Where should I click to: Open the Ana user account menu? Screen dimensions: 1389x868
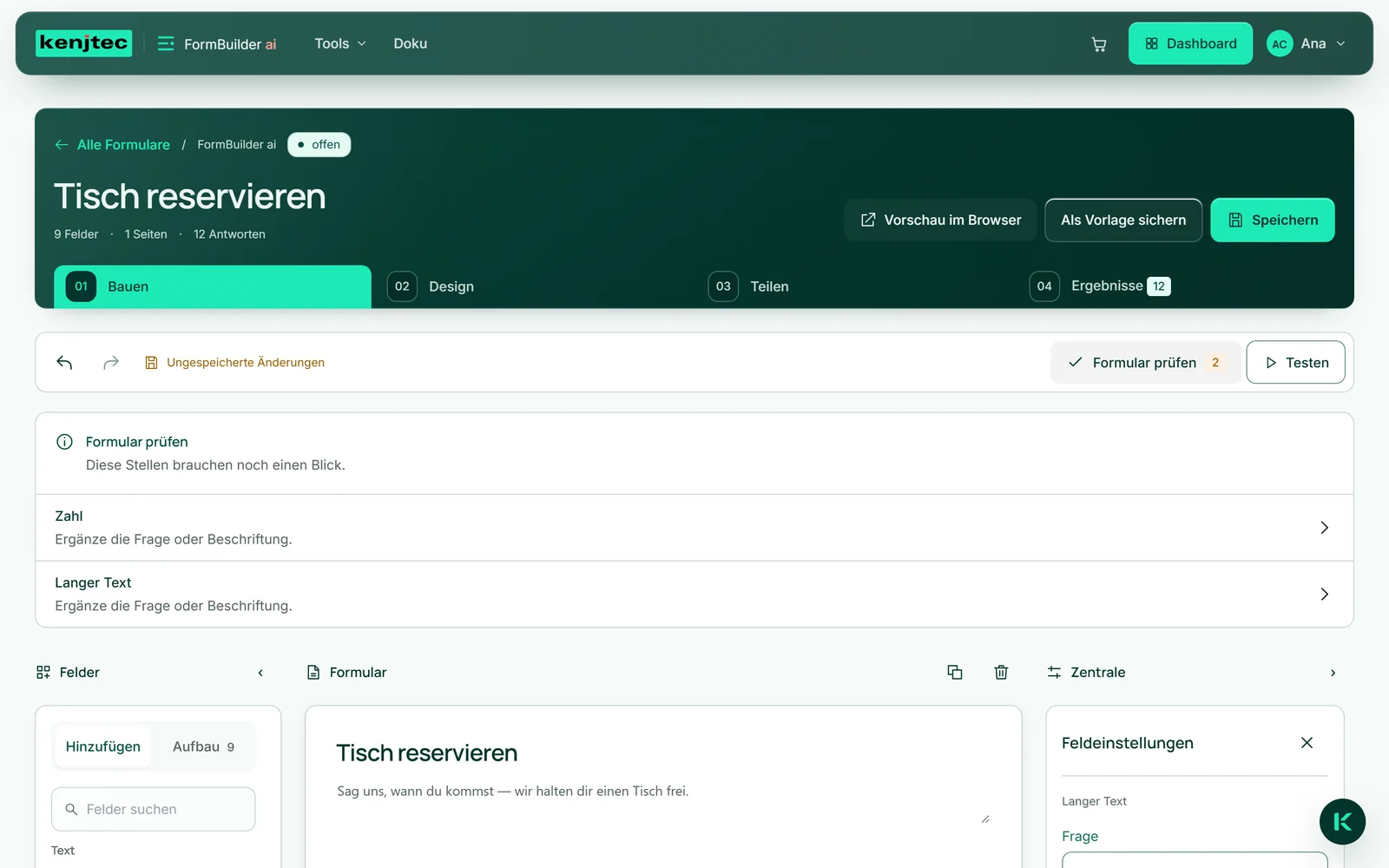1307,43
